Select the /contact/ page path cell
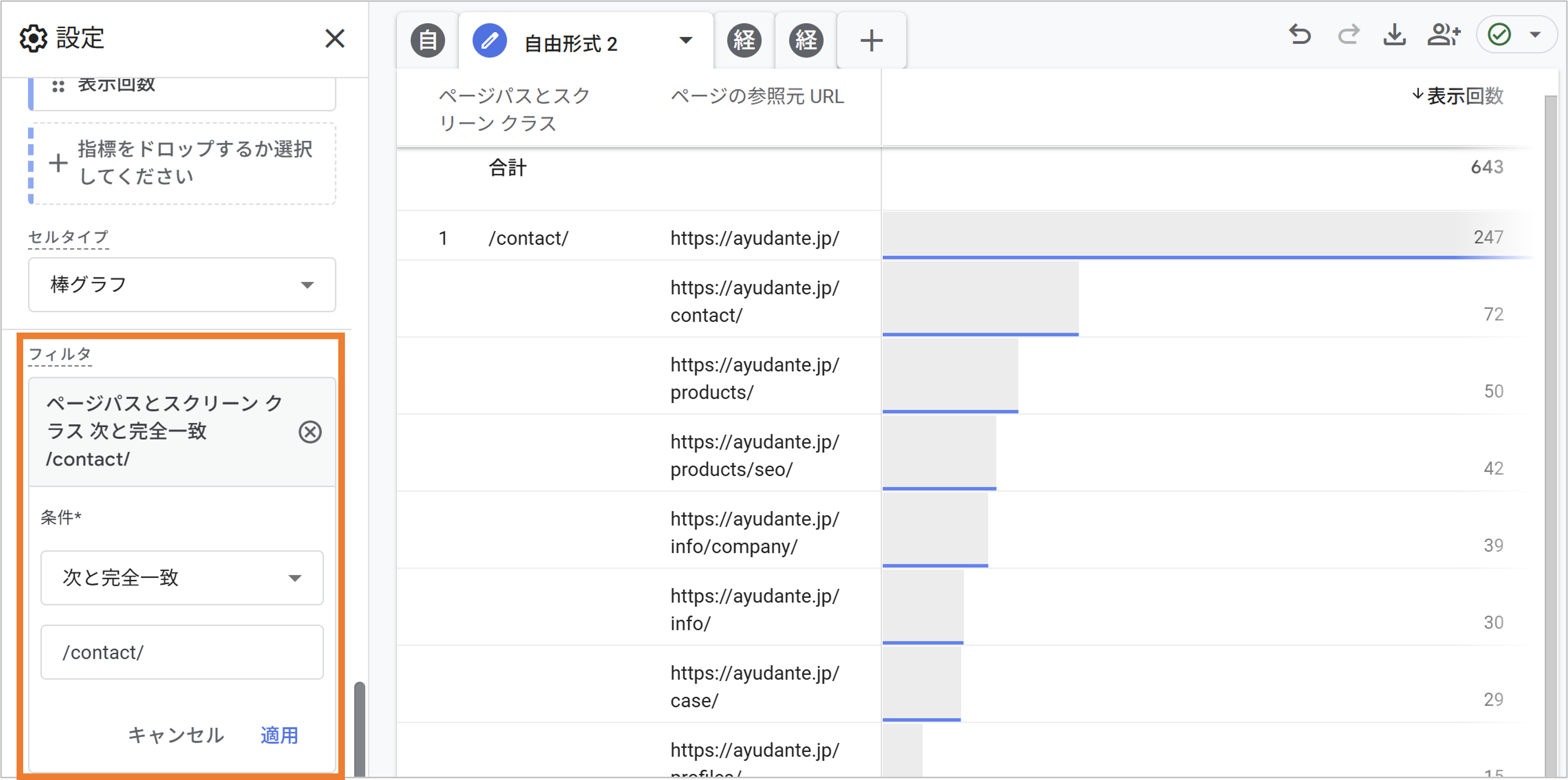 [528, 238]
